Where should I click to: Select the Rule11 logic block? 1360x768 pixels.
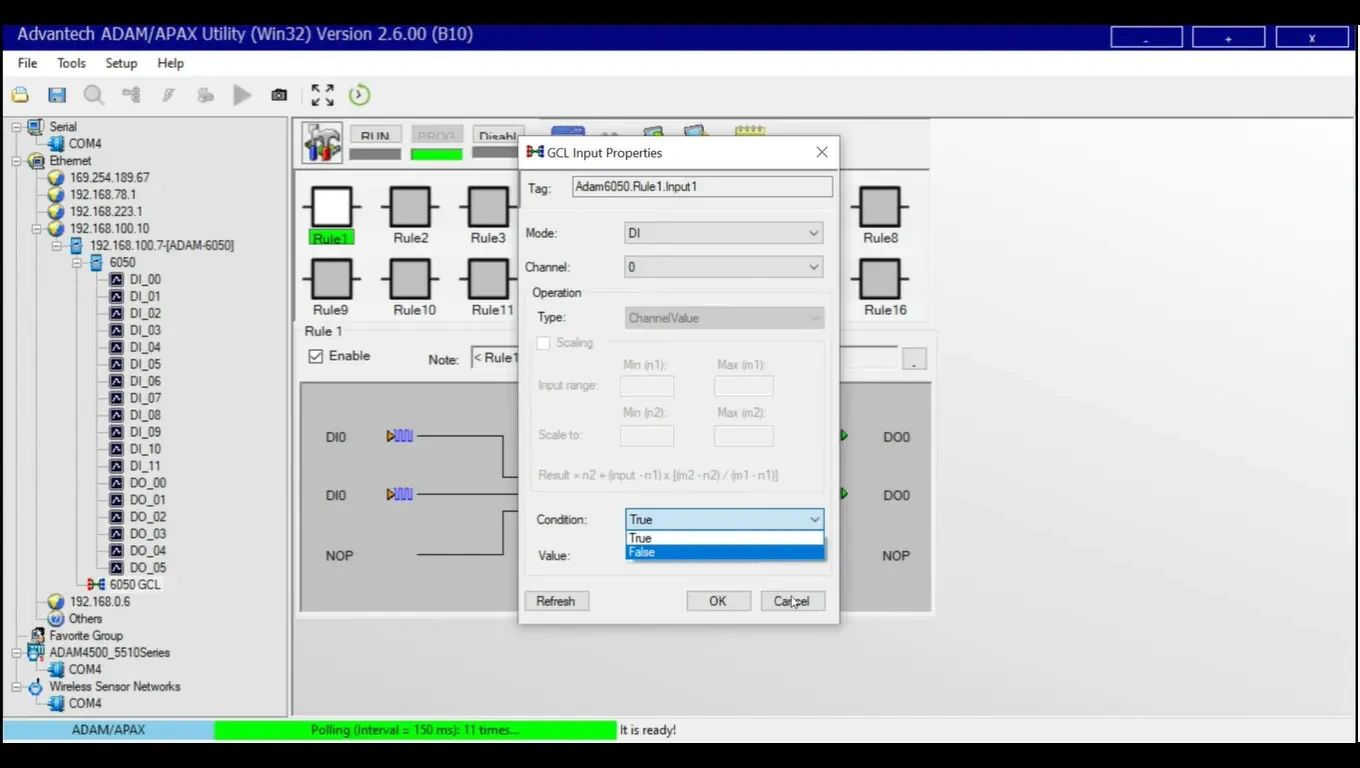click(488, 280)
